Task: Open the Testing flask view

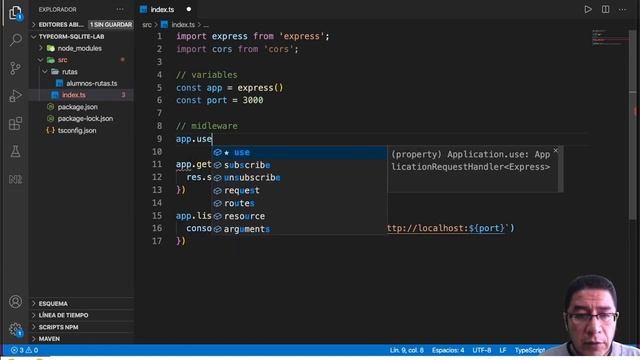Action: (16, 151)
